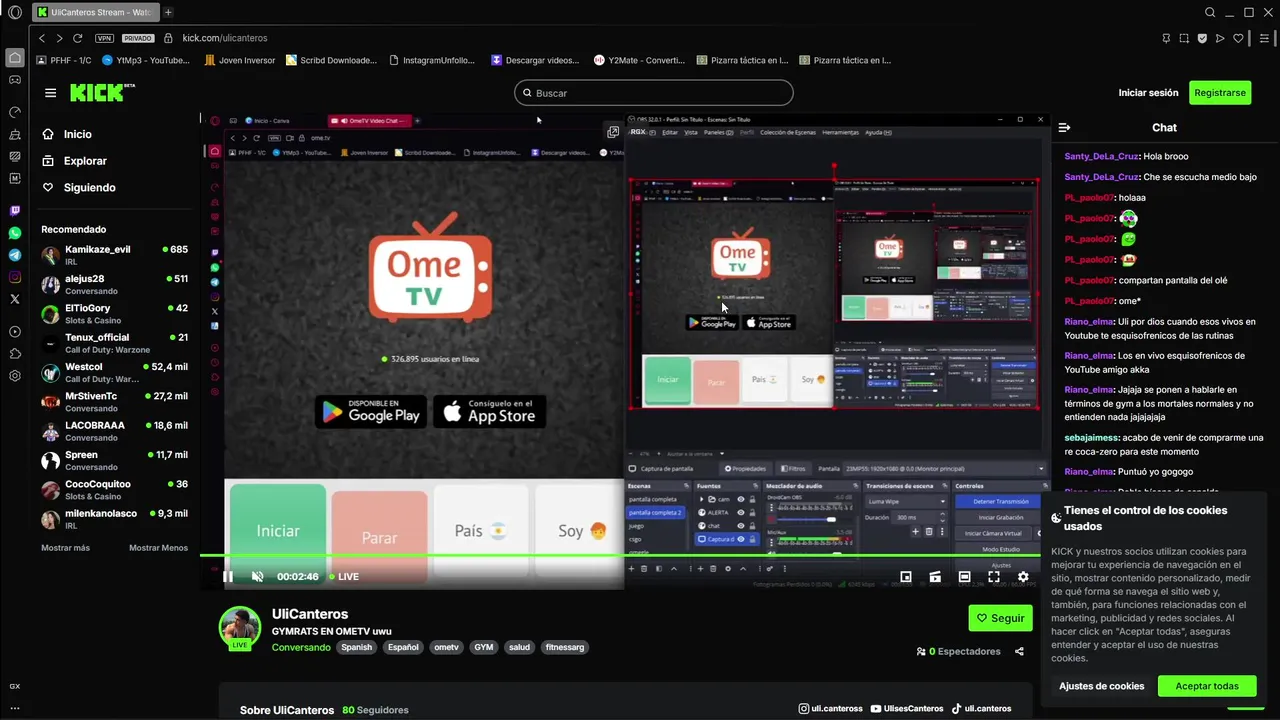Click the browser reload button
Image resolution: width=1280 pixels, height=720 pixels.
pos(77,38)
